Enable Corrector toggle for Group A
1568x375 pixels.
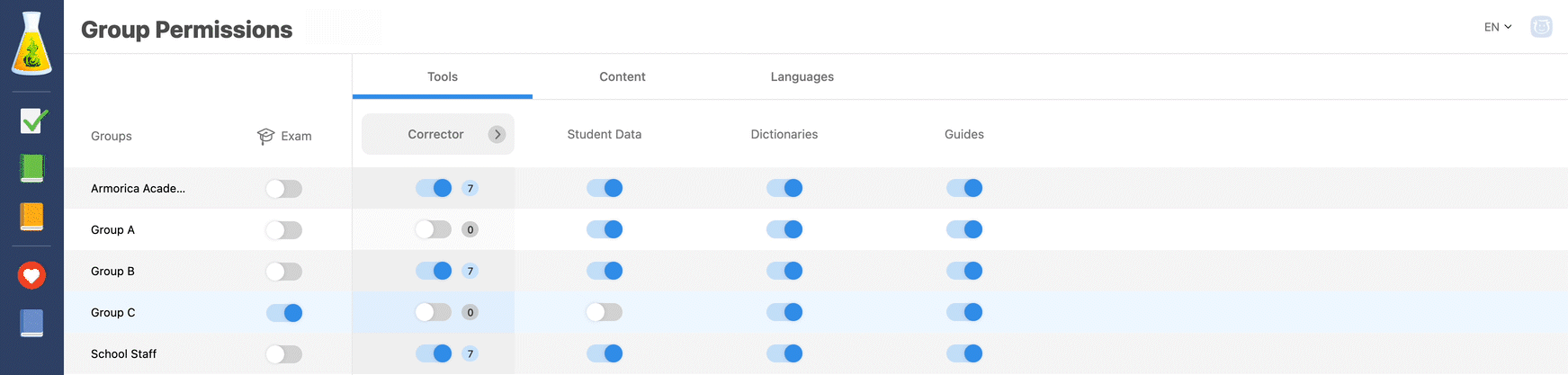coord(434,229)
